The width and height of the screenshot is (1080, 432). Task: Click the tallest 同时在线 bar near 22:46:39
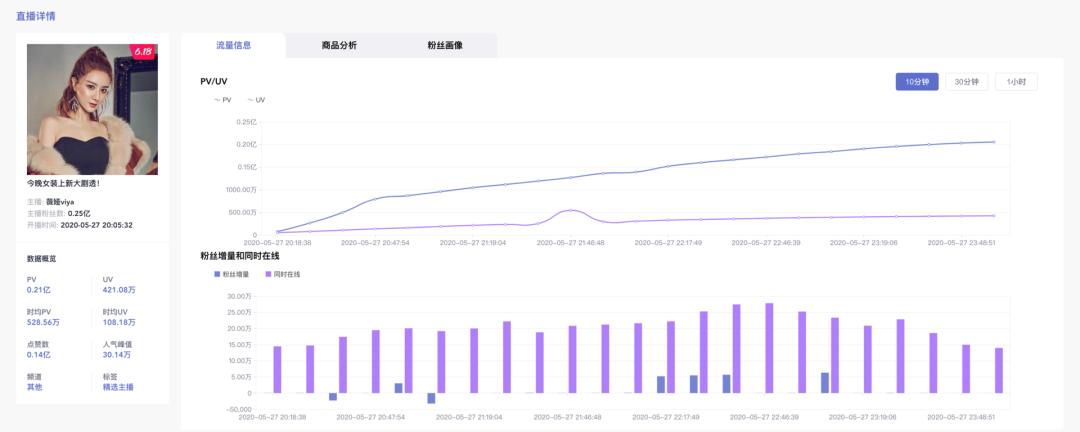point(769,348)
